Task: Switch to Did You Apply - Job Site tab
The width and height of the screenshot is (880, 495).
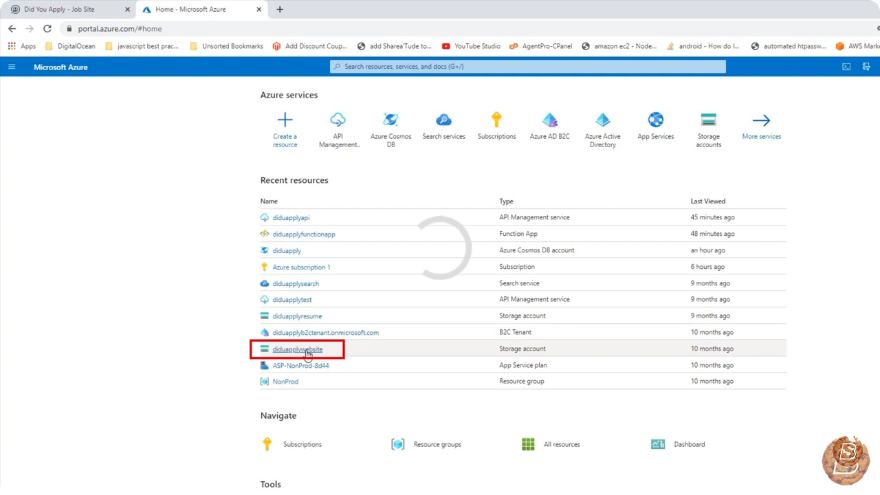Action: 68,10
